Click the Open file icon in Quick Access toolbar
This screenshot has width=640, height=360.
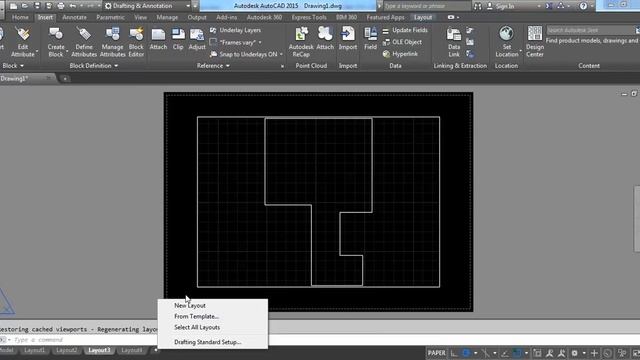click(x=25, y=6)
